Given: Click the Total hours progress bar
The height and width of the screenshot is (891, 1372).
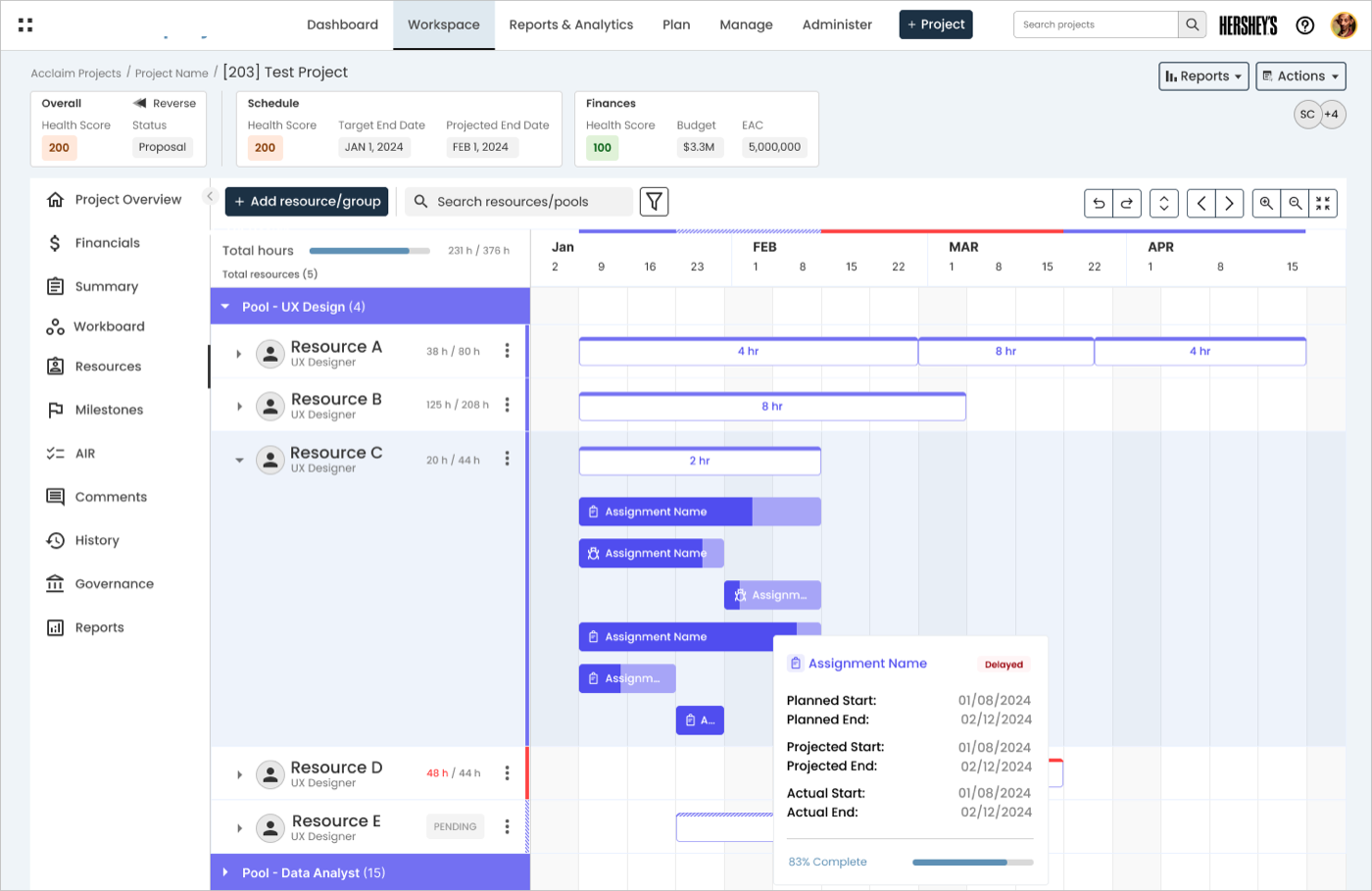Looking at the screenshot, I should click(x=369, y=251).
